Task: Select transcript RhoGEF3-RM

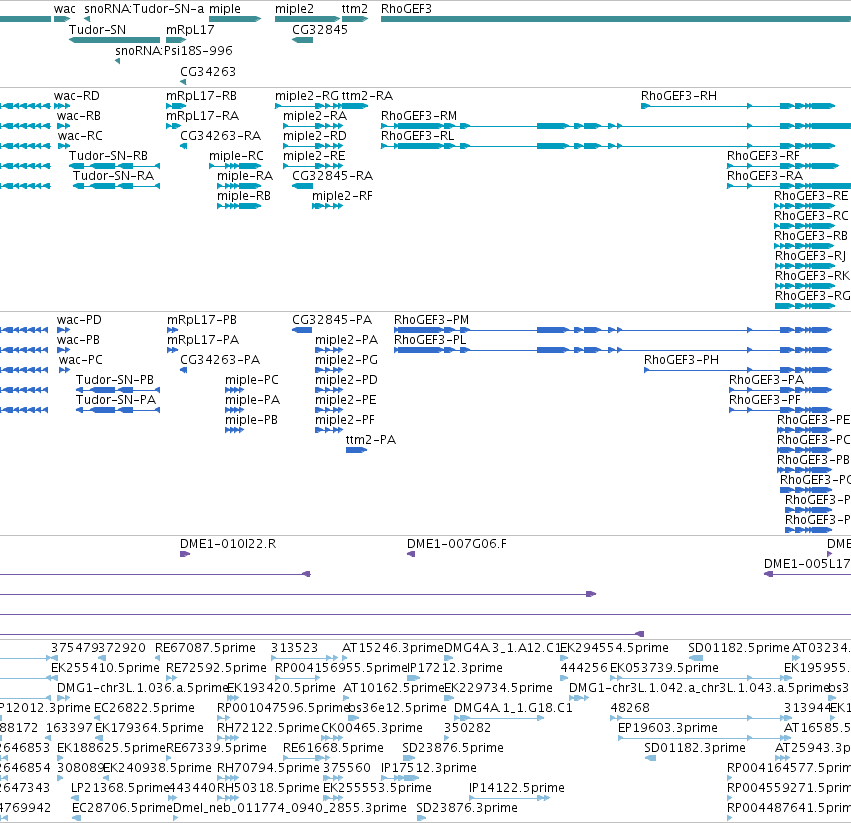Action: click(616, 126)
